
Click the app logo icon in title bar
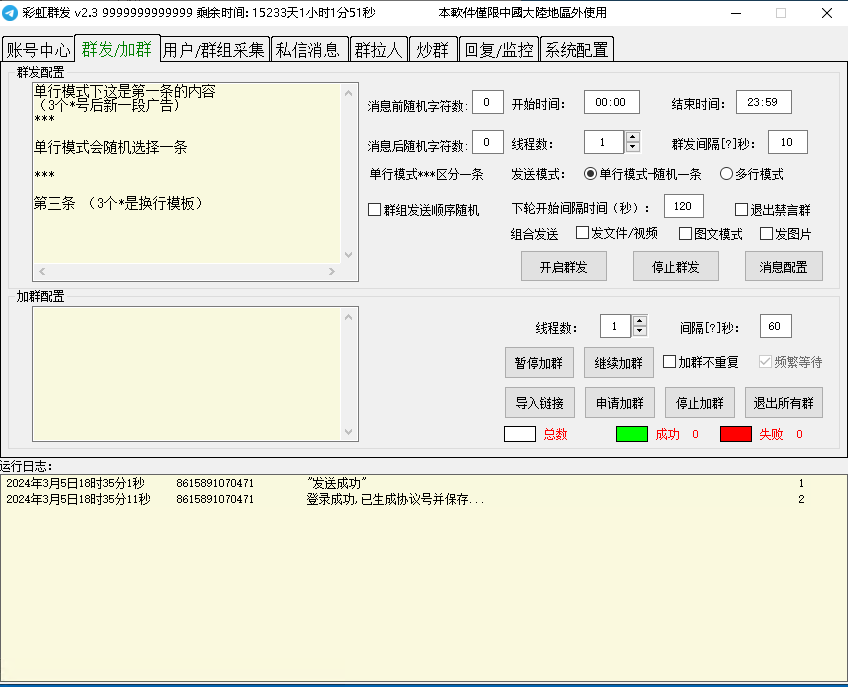(x=10, y=13)
